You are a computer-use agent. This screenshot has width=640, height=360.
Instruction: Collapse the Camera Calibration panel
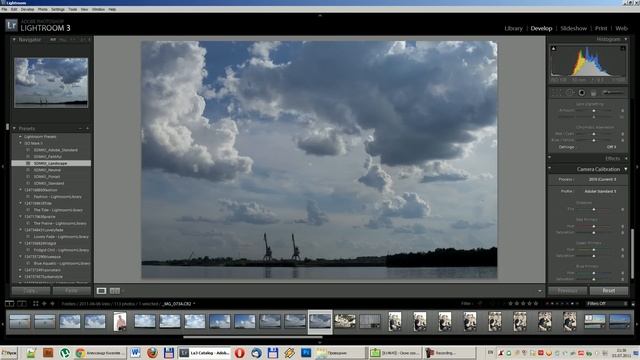[626, 169]
